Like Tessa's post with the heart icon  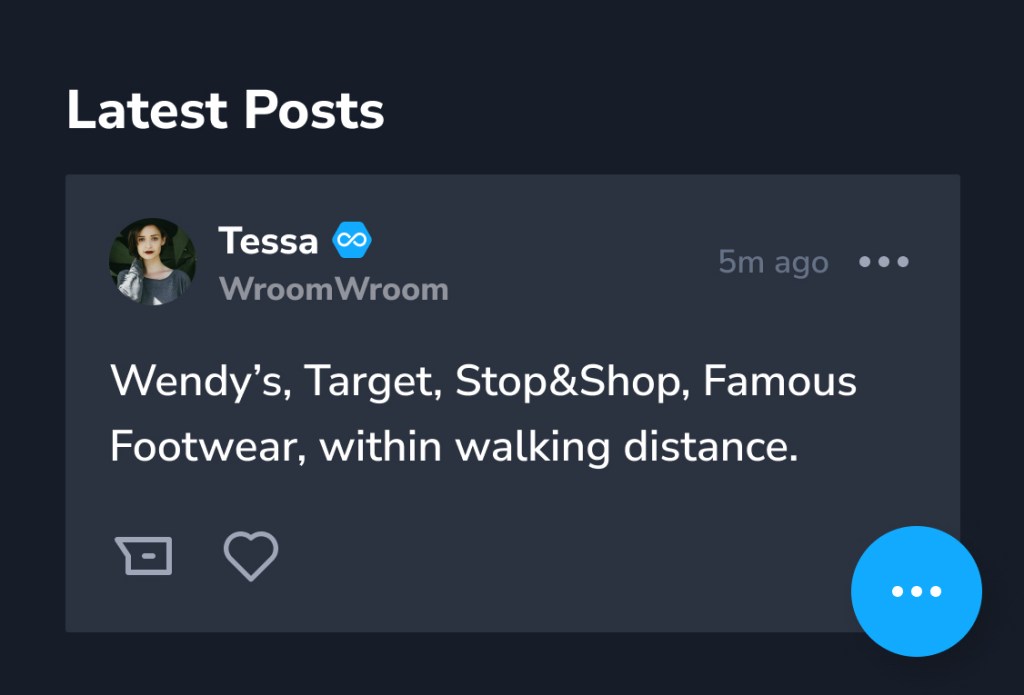(250, 556)
